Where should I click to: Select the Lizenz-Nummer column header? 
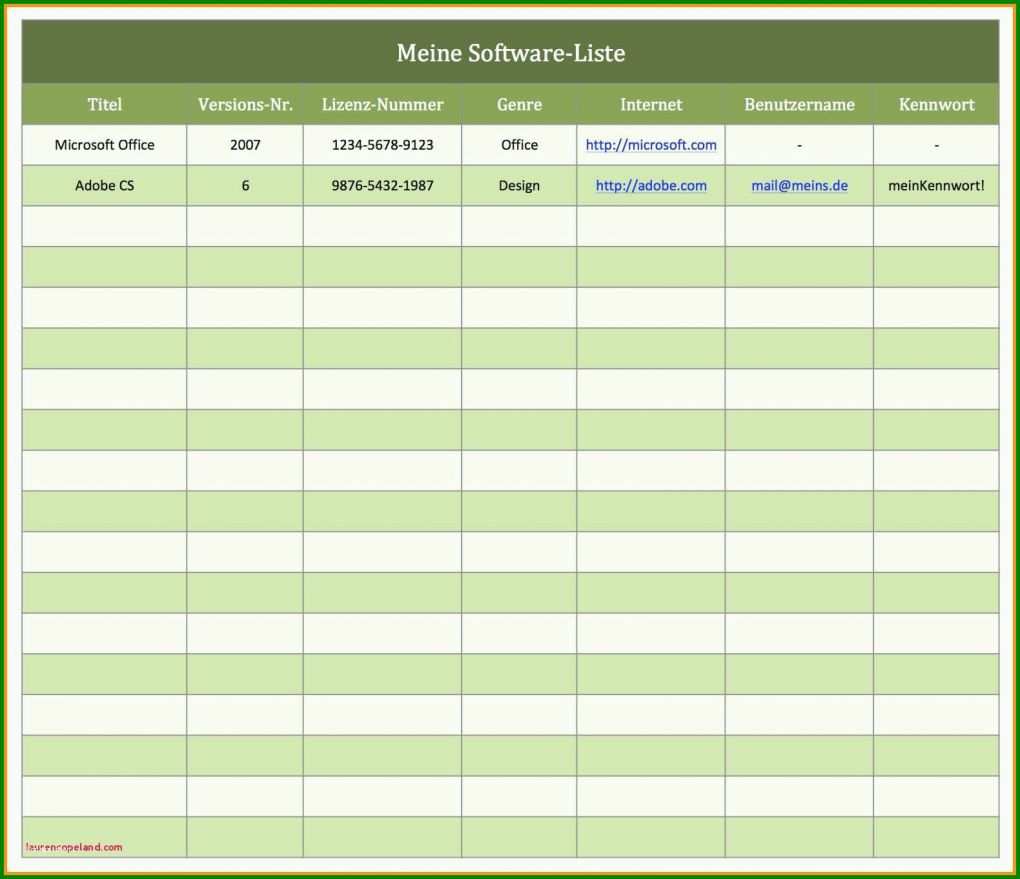382,104
